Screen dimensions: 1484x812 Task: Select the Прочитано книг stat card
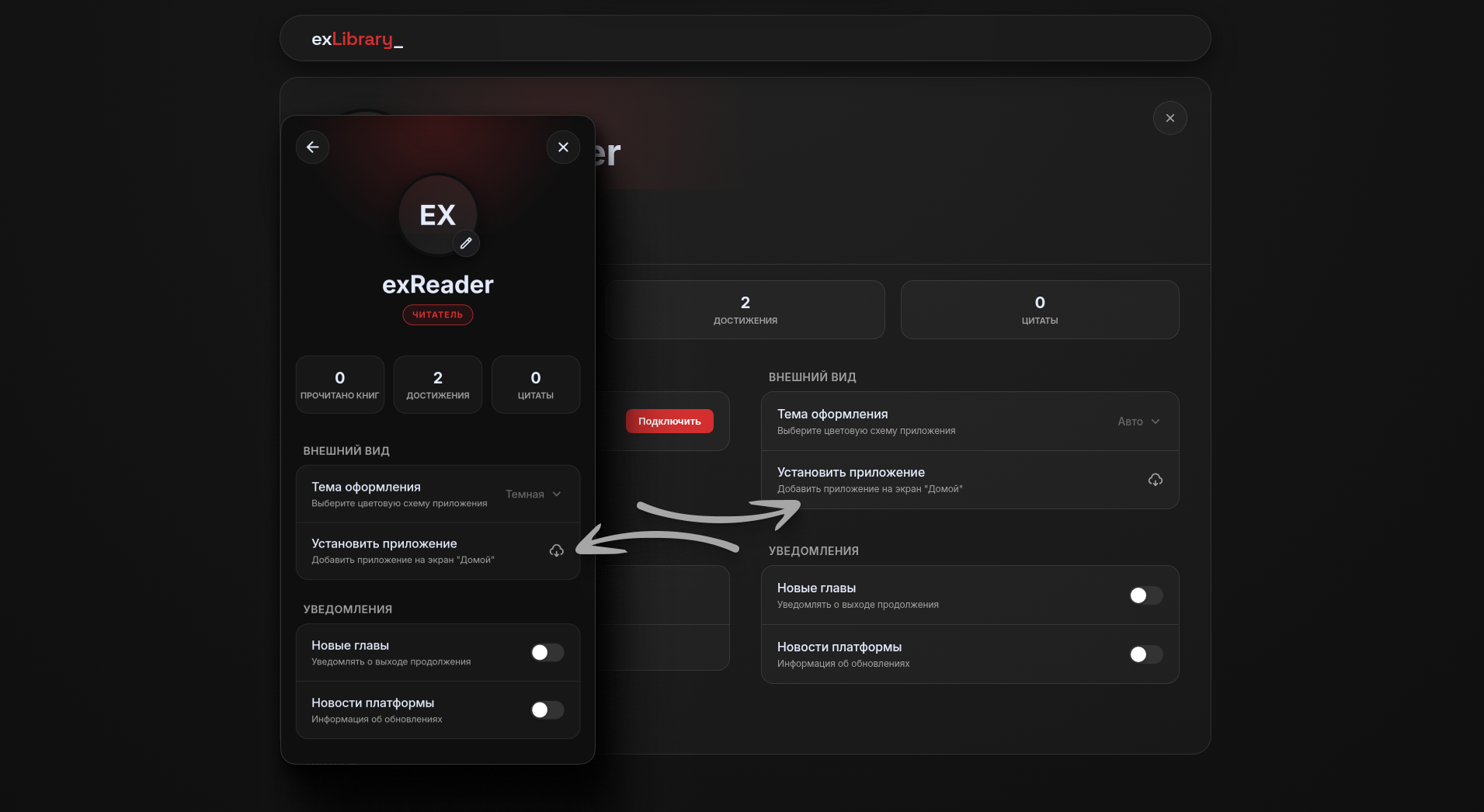(x=339, y=385)
